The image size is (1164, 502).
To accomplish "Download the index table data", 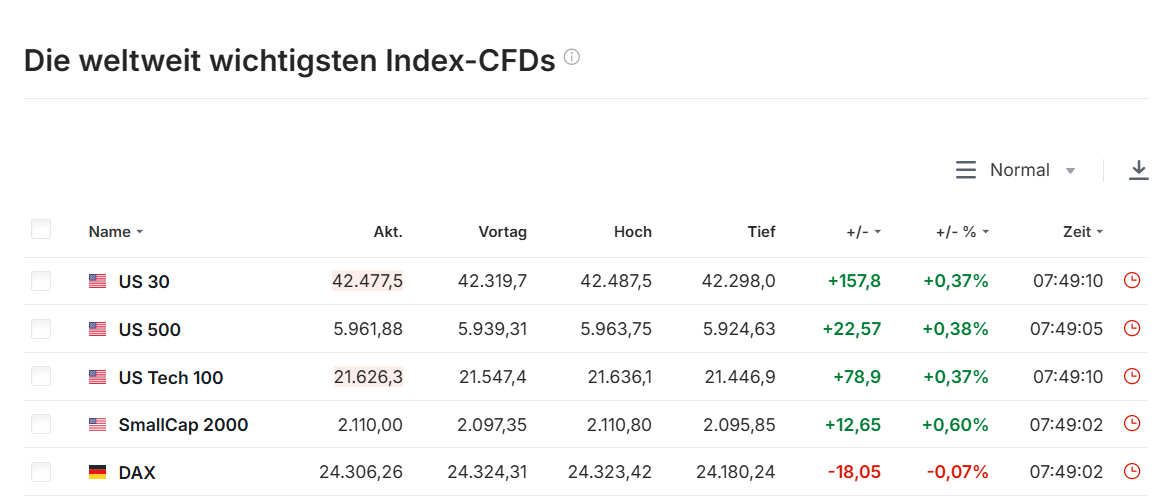I will pyautogui.click(x=1138, y=170).
